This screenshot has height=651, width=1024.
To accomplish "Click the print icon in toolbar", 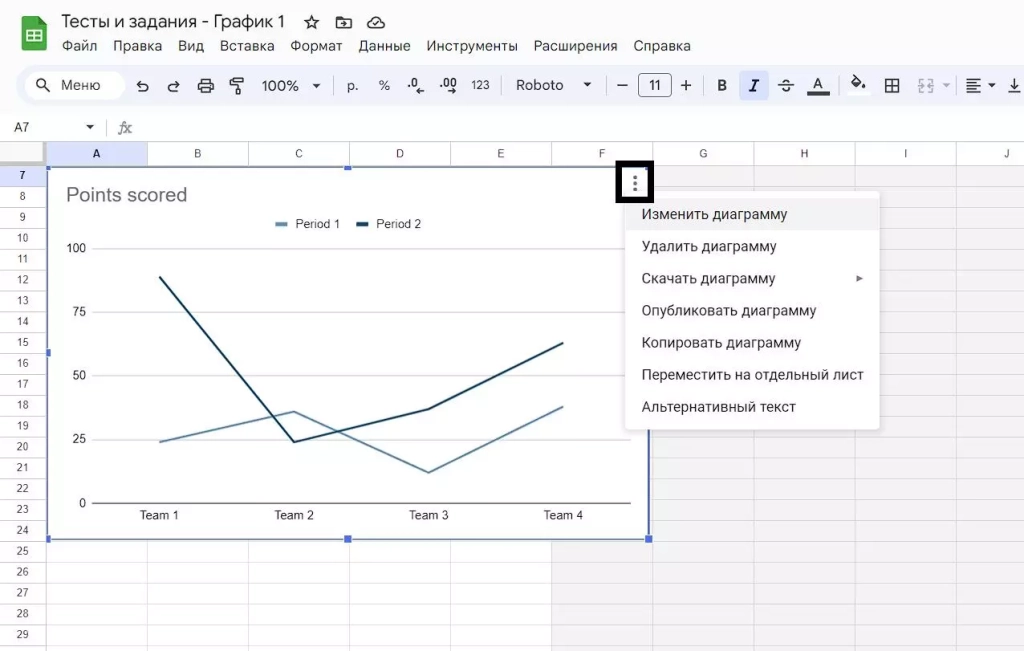I will [x=206, y=86].
